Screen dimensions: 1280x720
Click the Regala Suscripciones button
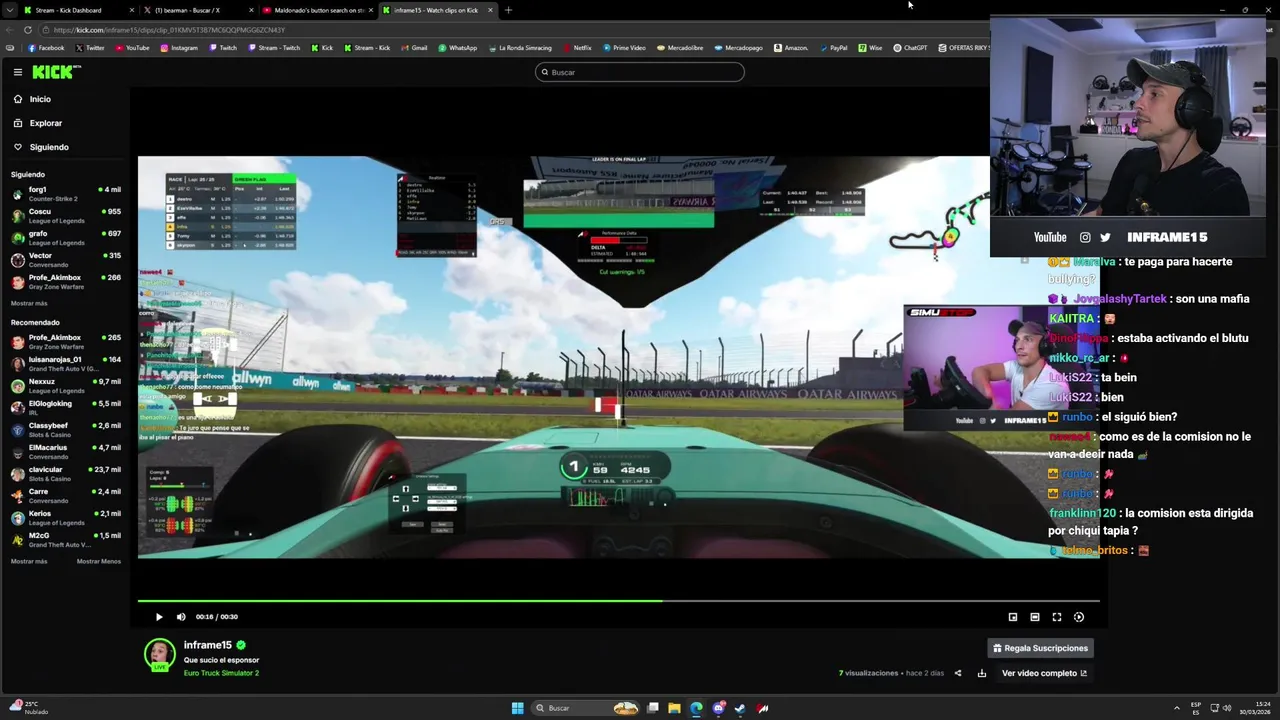tap(1040, 648)
